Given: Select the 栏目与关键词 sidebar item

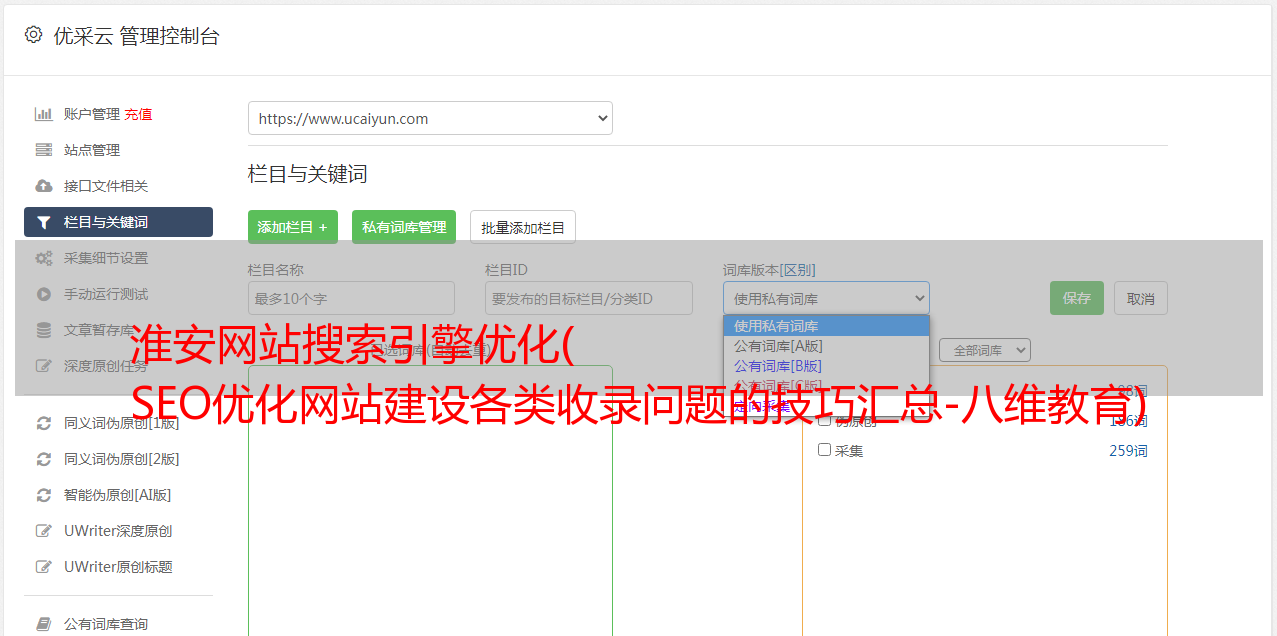Looking at the screenshot, I should point(118,222).
